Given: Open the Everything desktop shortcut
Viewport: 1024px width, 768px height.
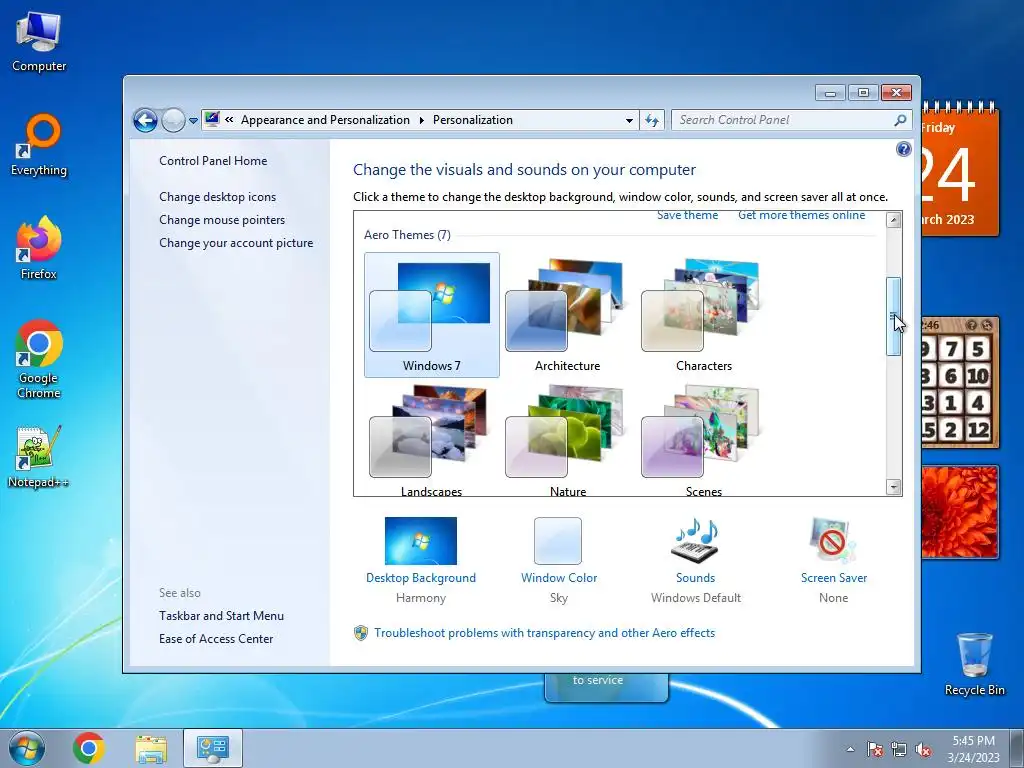Looking at the screenshot, I should [x=39, y=145].
